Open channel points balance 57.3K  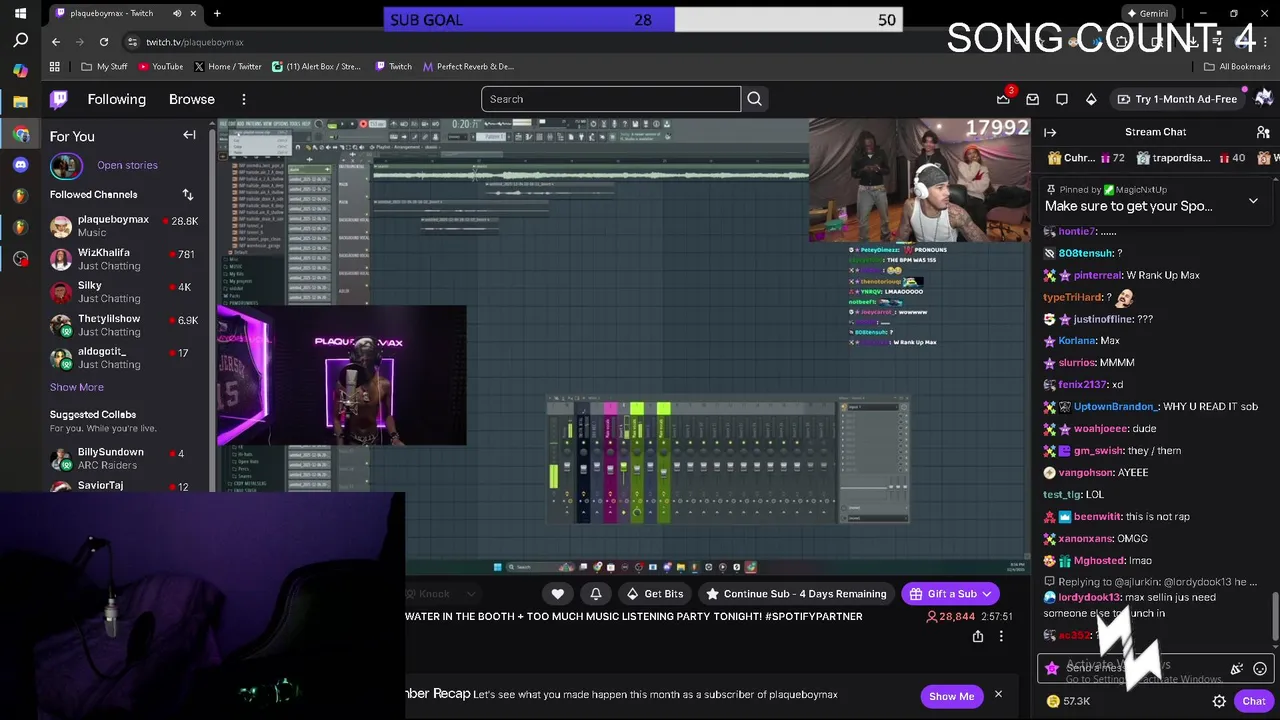(x=1068, y=701)
